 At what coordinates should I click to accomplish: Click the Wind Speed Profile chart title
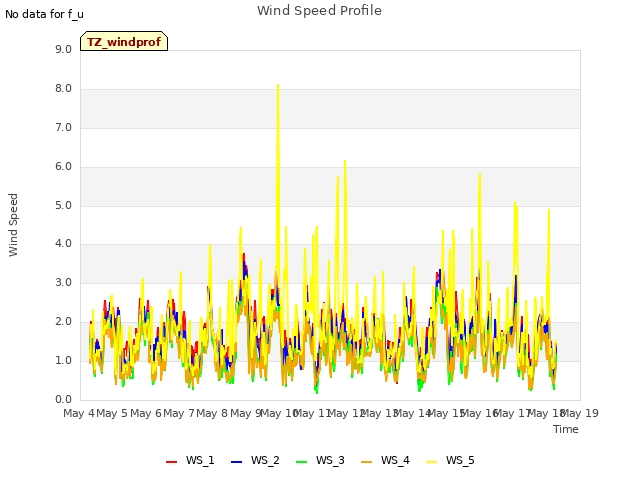click(319, 11)
